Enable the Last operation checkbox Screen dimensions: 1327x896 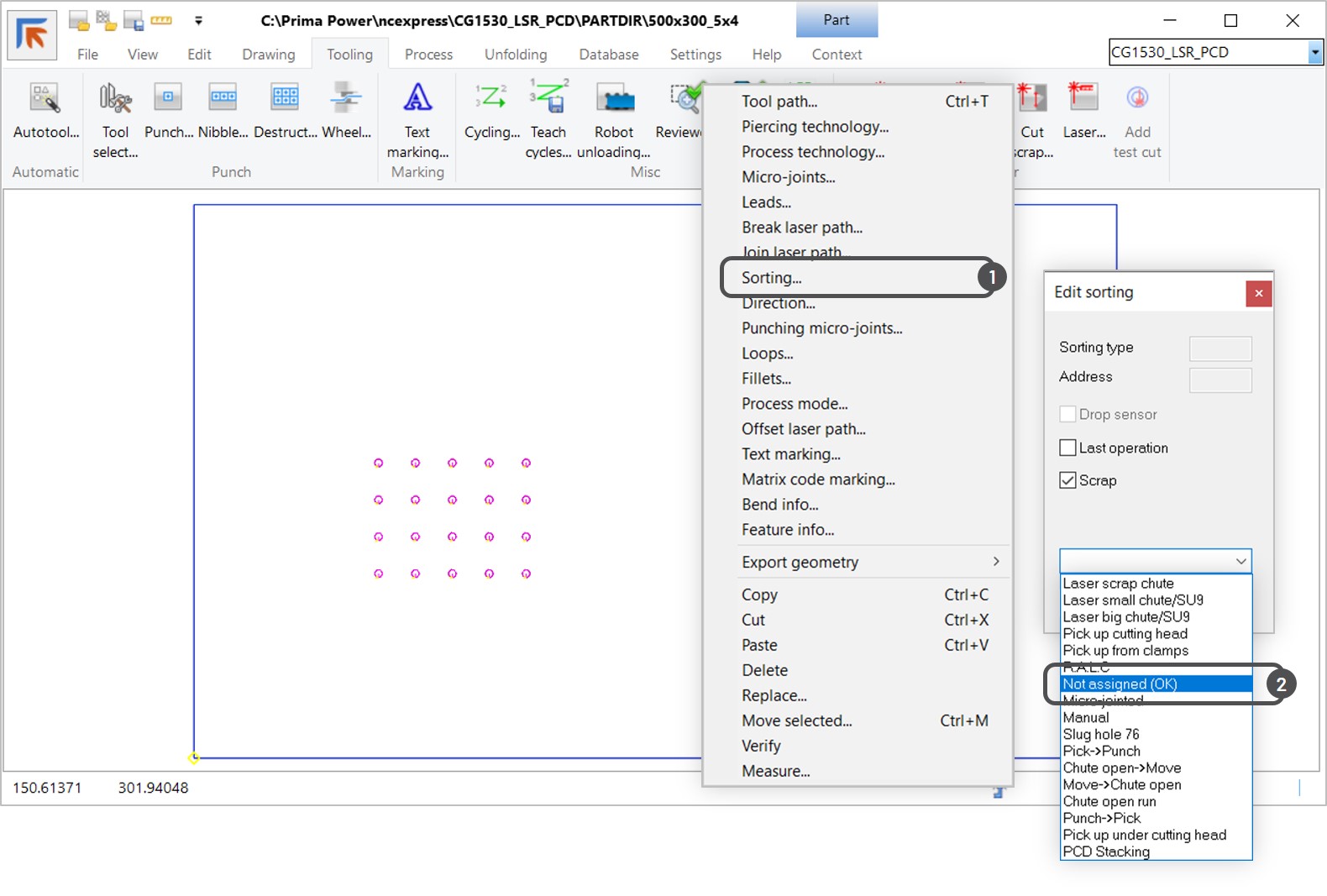1068,448
